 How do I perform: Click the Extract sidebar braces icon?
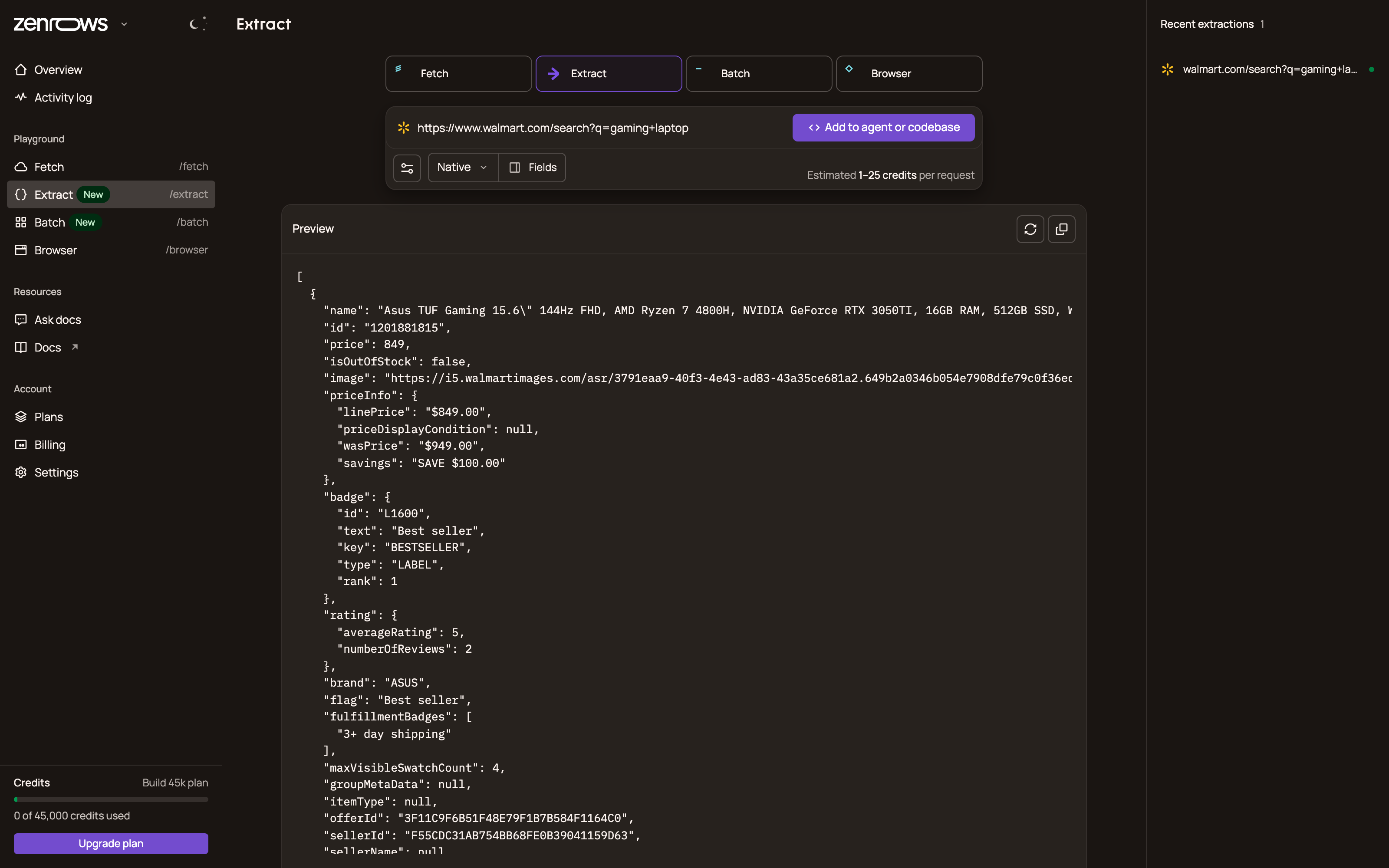coord(21,194)
